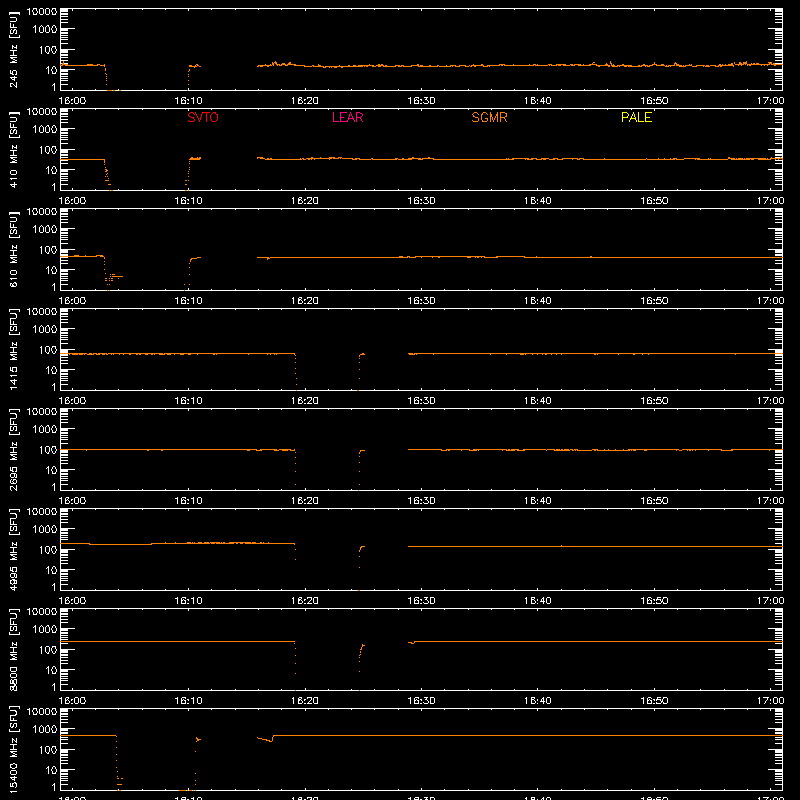The height and width of the screenshot is (800, 800).
Task: Click the 16:50 tick under the 2695 MHz plot
Action: [x=654, y=501]
